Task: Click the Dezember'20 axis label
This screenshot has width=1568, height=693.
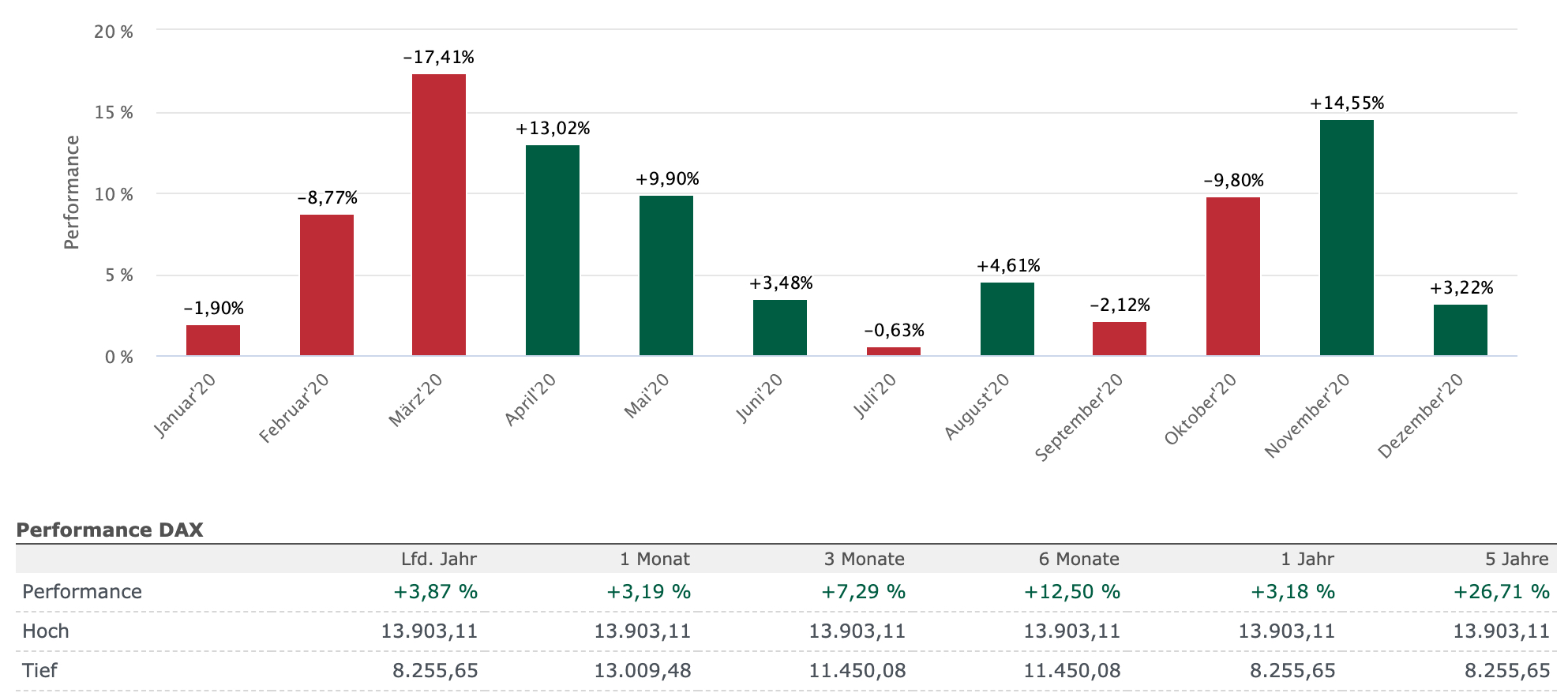Action: point(1420,416)
